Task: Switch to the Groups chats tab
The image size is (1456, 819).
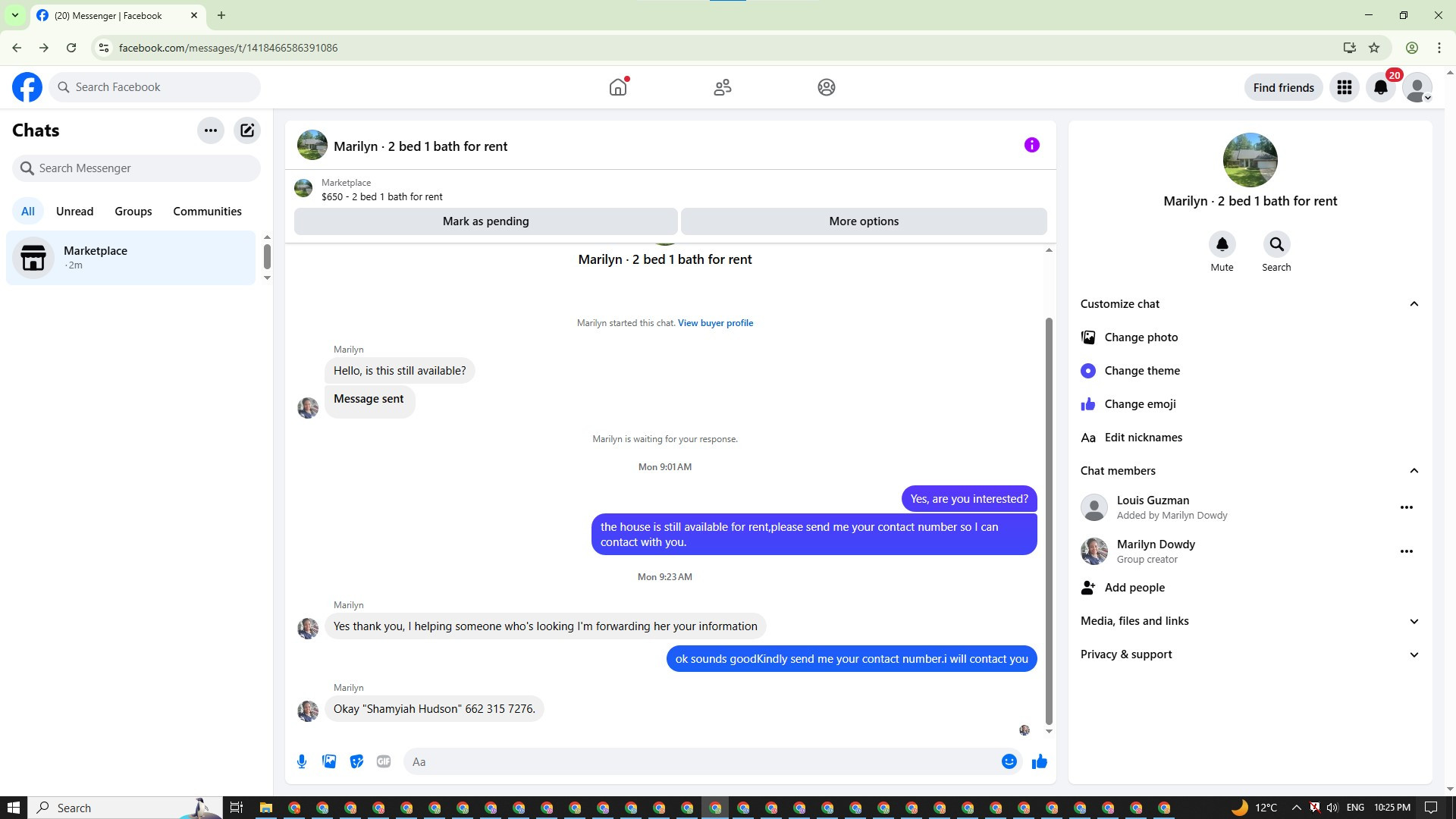Action: point(133,212)
